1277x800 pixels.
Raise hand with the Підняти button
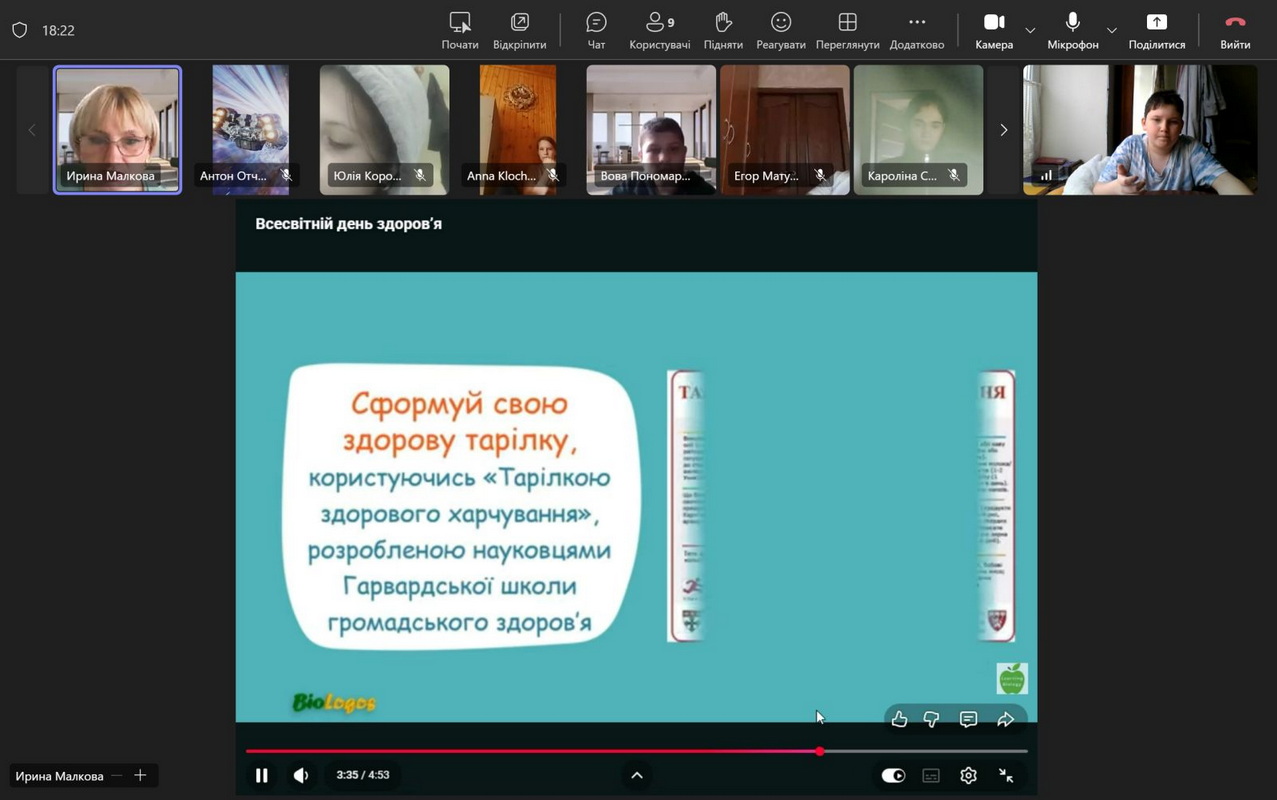(723, 30)
